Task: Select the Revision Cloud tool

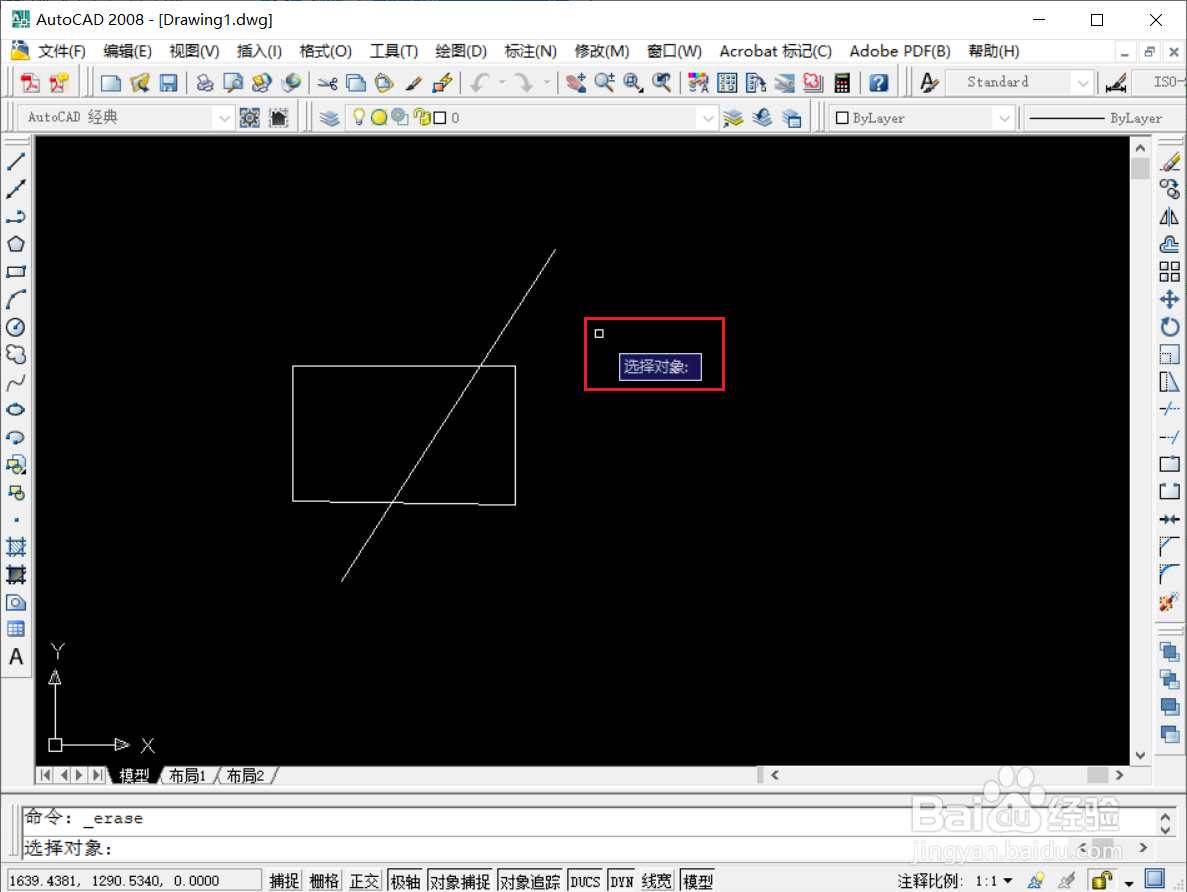Action: (16, 354)
